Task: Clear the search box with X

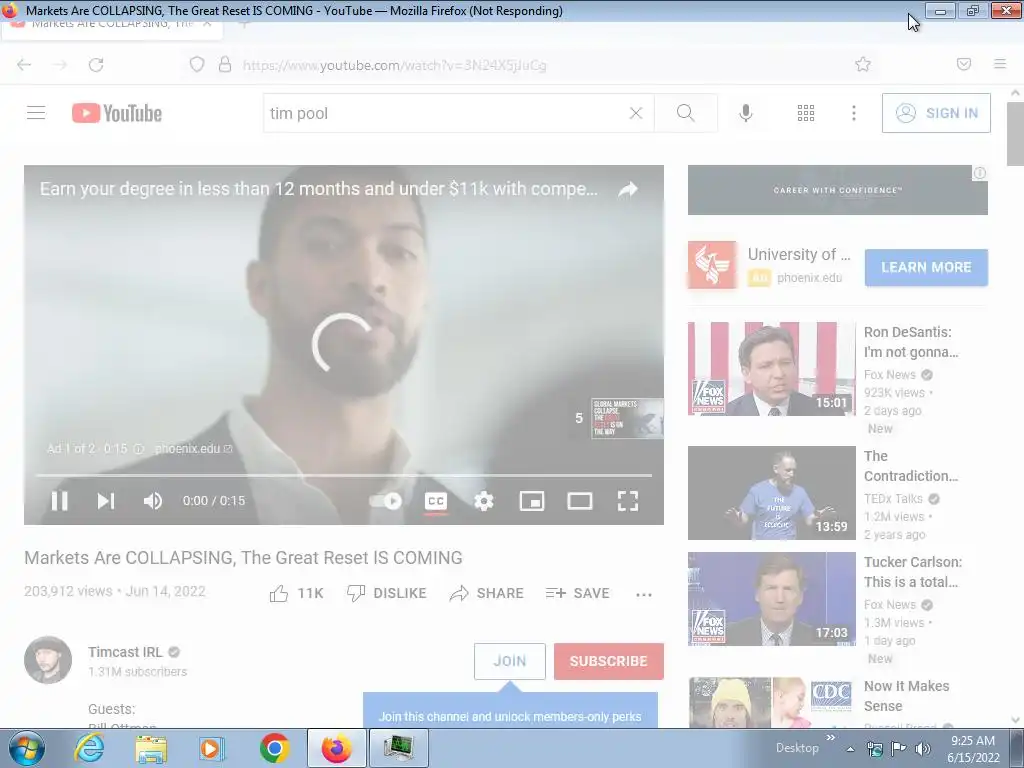Action: (x=635, y=113)
